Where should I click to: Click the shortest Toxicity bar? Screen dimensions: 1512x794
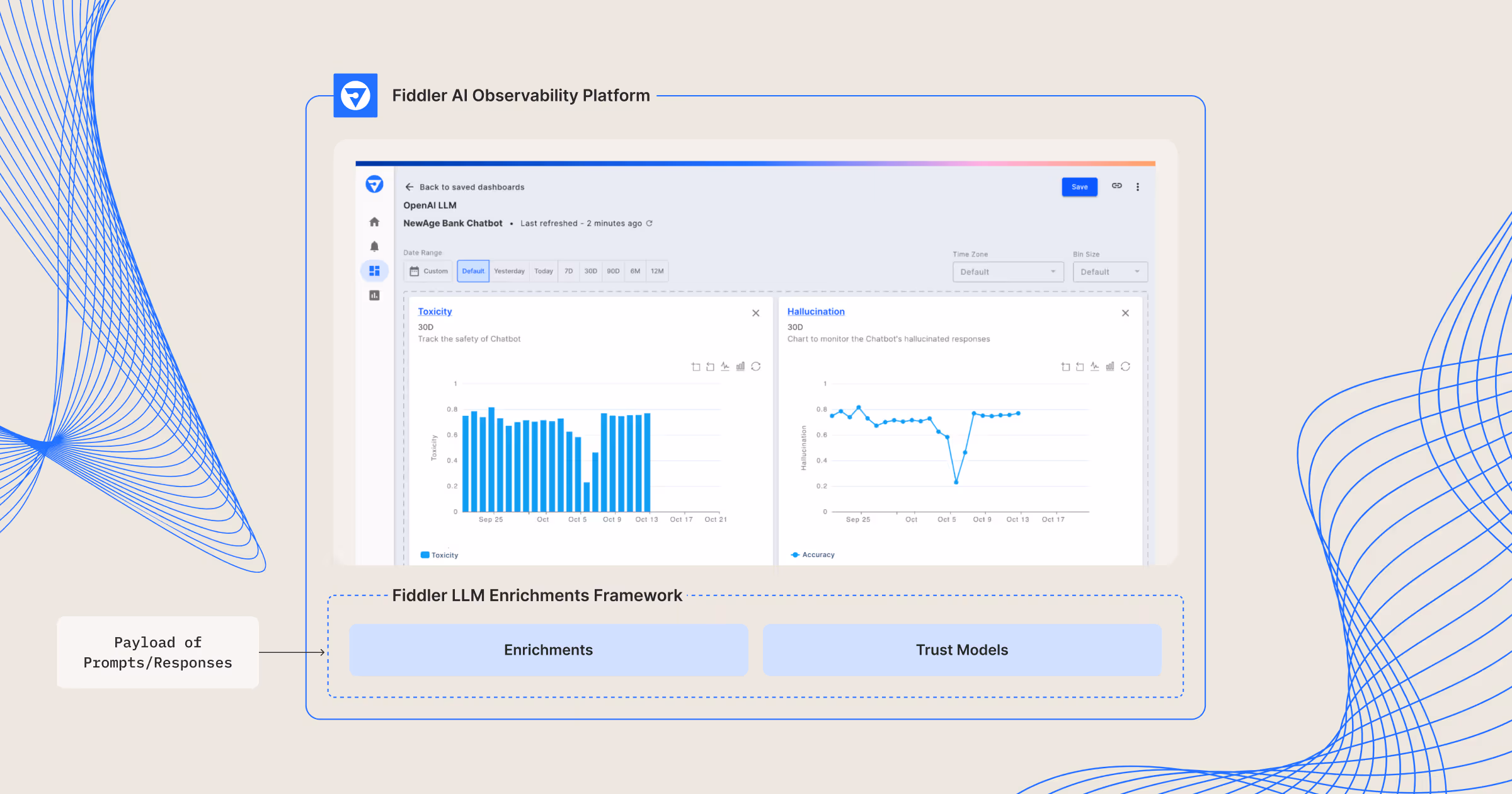587,497
